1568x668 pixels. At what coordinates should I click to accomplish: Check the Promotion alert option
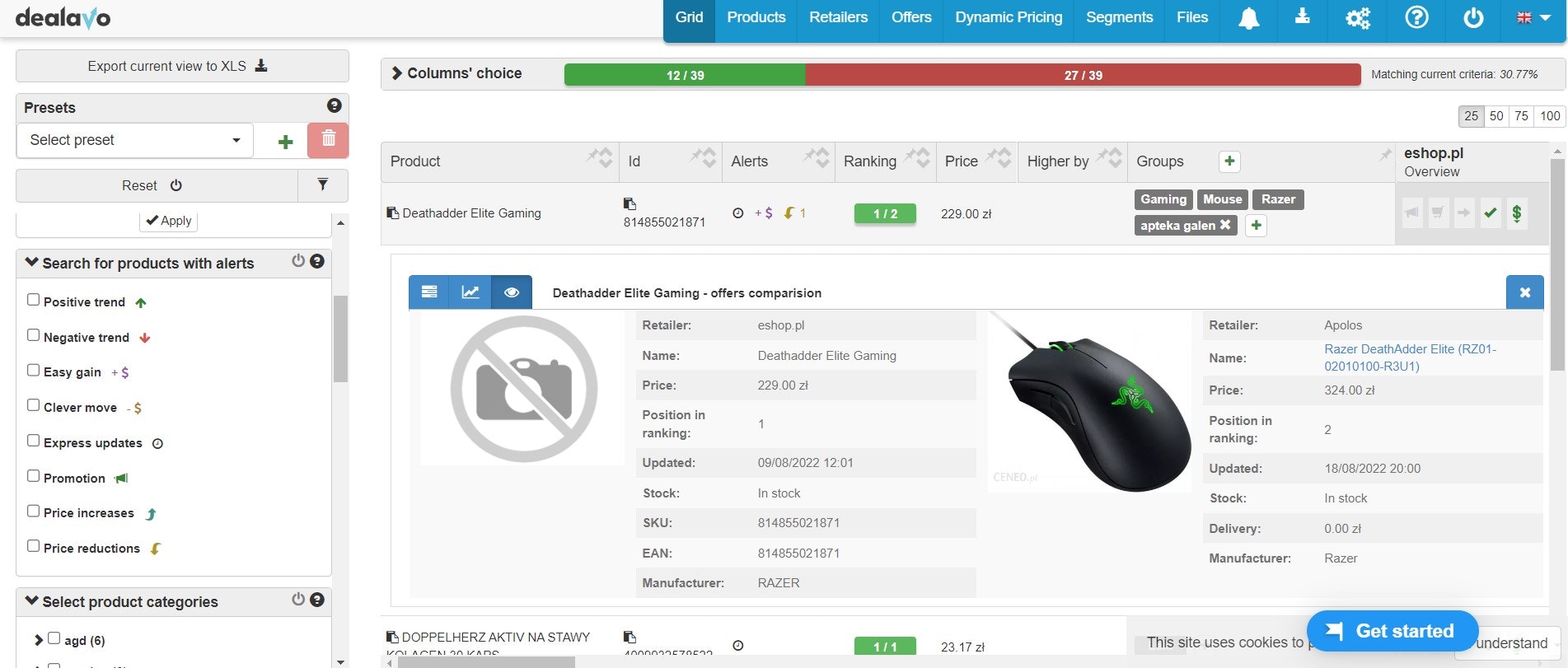pyautogui.click(x=33, y=476)
